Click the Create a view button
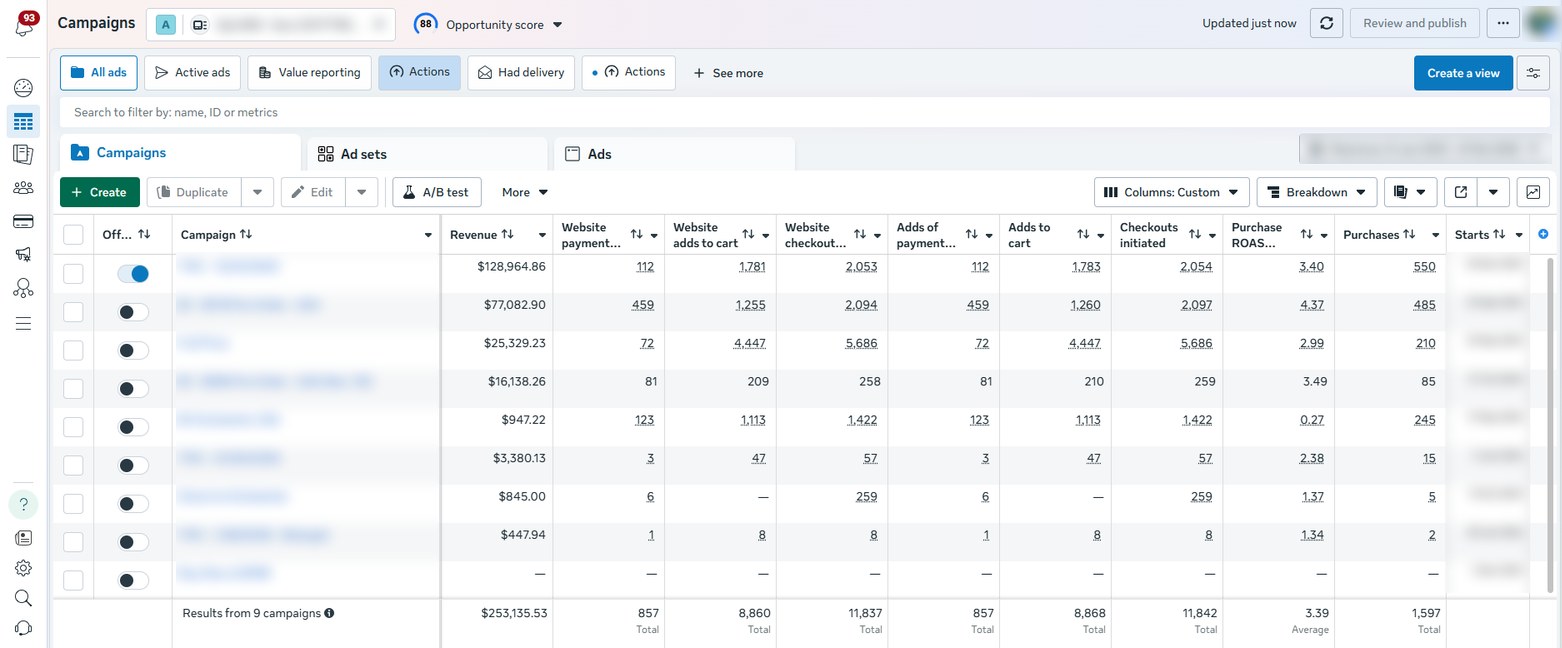The width and height of the screenshot is (1562, 648). tap(1463, 73)
